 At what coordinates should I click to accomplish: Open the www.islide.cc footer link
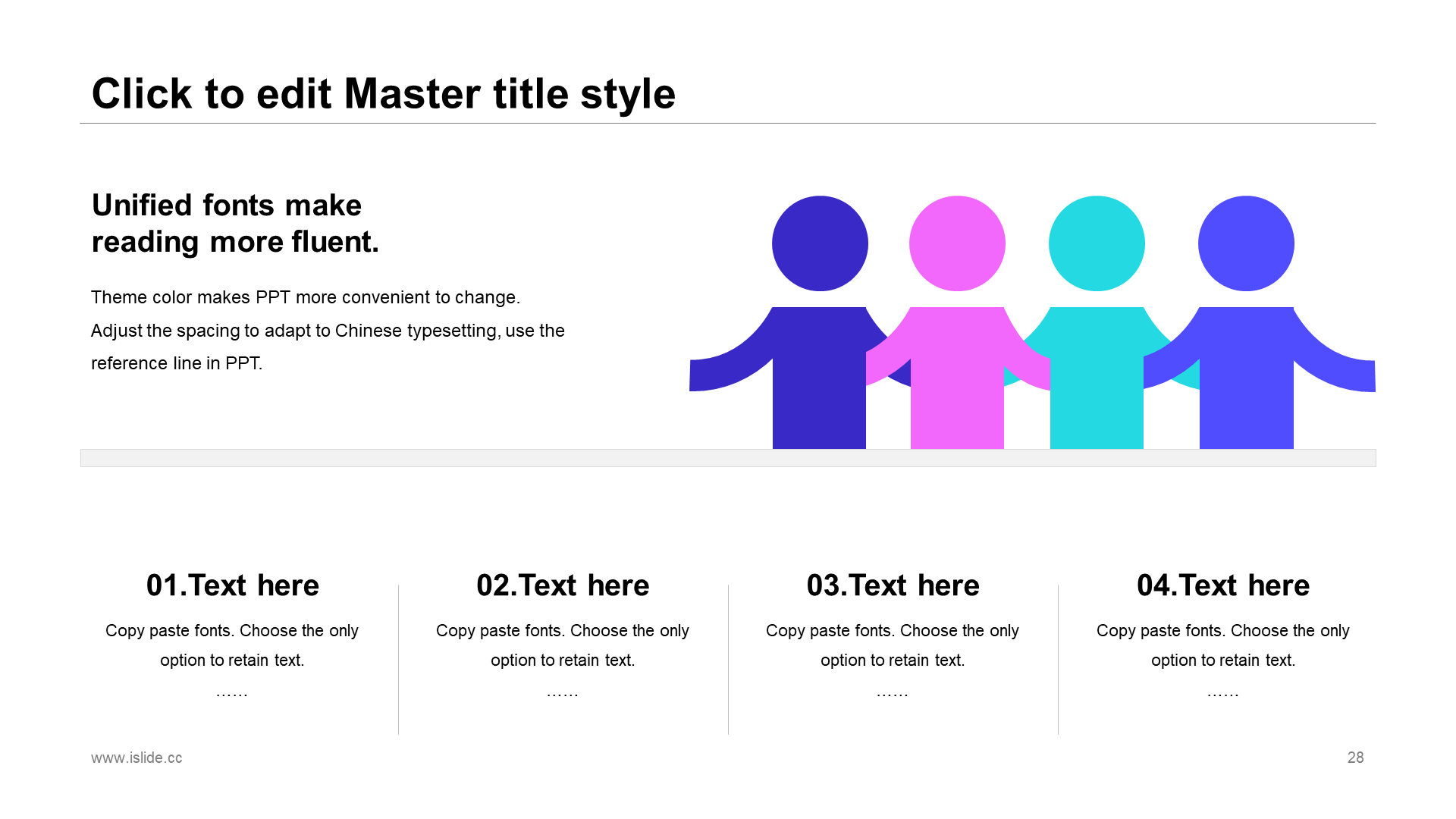click(x=136, y=758)
